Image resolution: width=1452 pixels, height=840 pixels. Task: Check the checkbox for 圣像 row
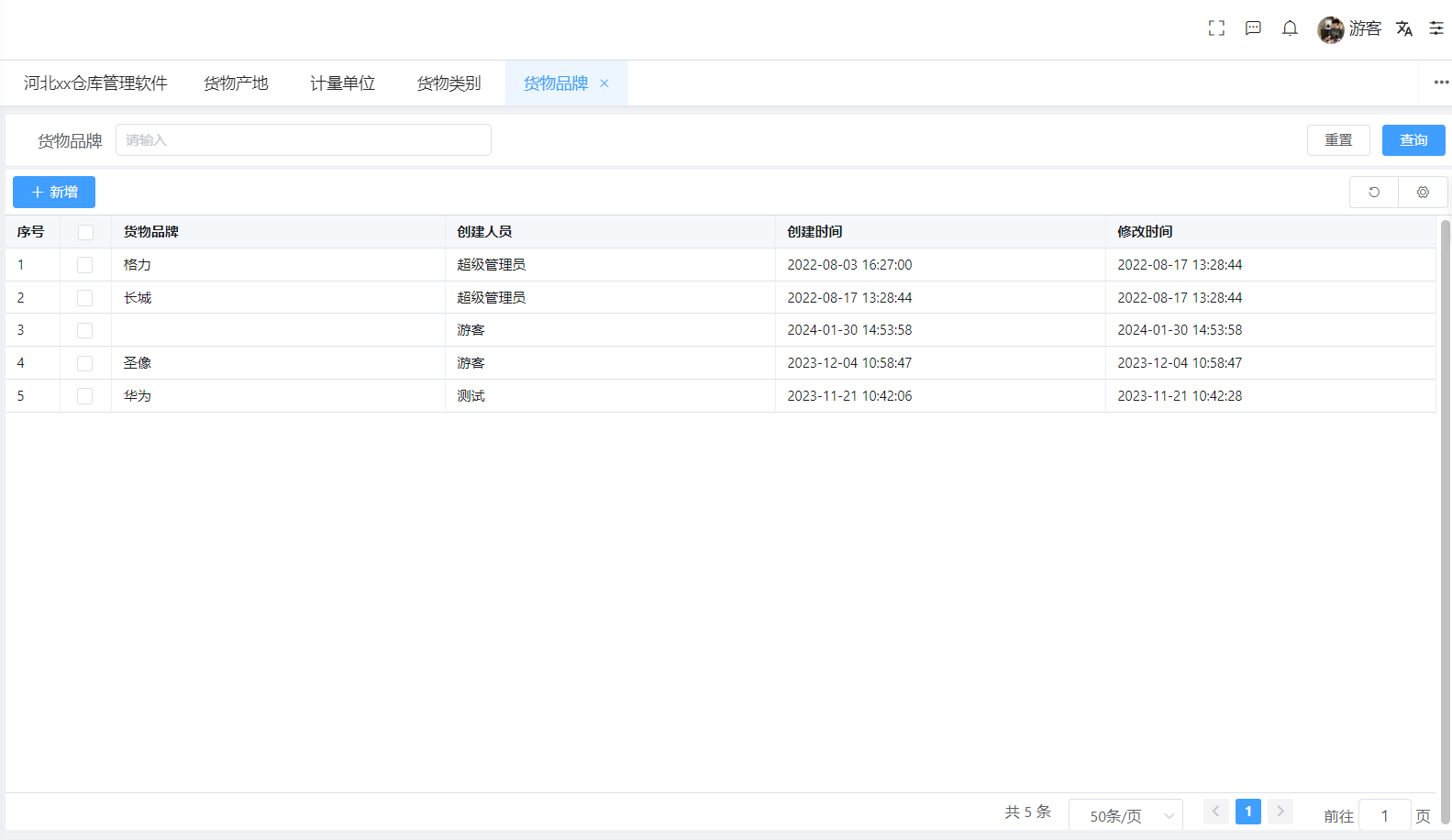coord(85,363)
